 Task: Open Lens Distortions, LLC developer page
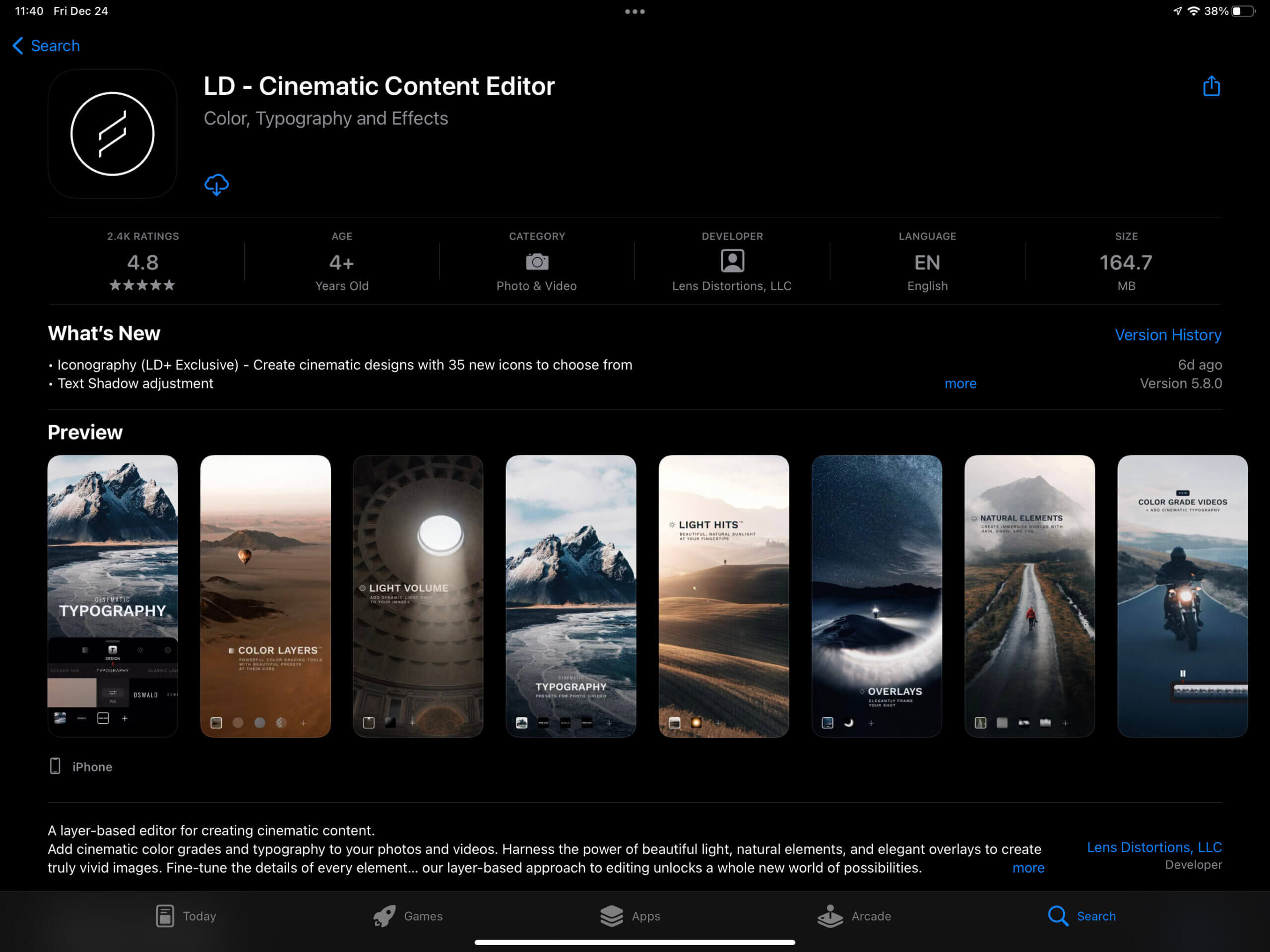pos(1153,847)
